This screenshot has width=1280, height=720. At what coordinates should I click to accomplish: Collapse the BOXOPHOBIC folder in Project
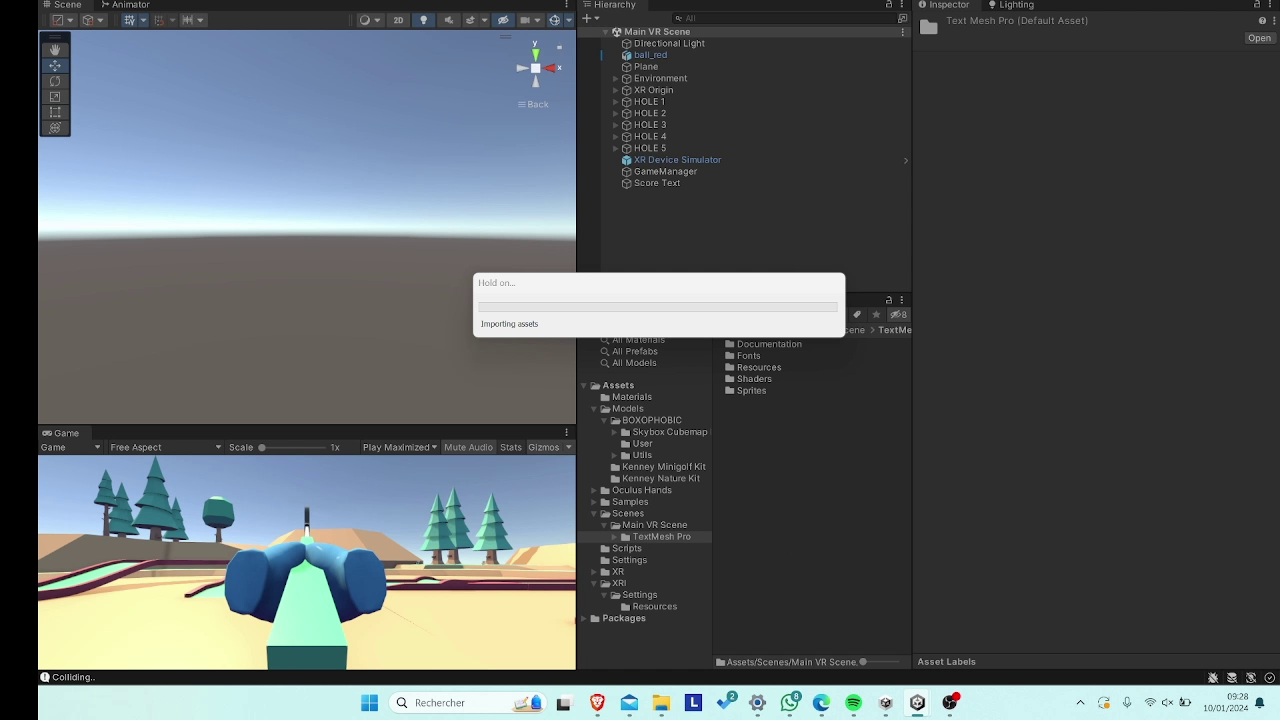602,420
